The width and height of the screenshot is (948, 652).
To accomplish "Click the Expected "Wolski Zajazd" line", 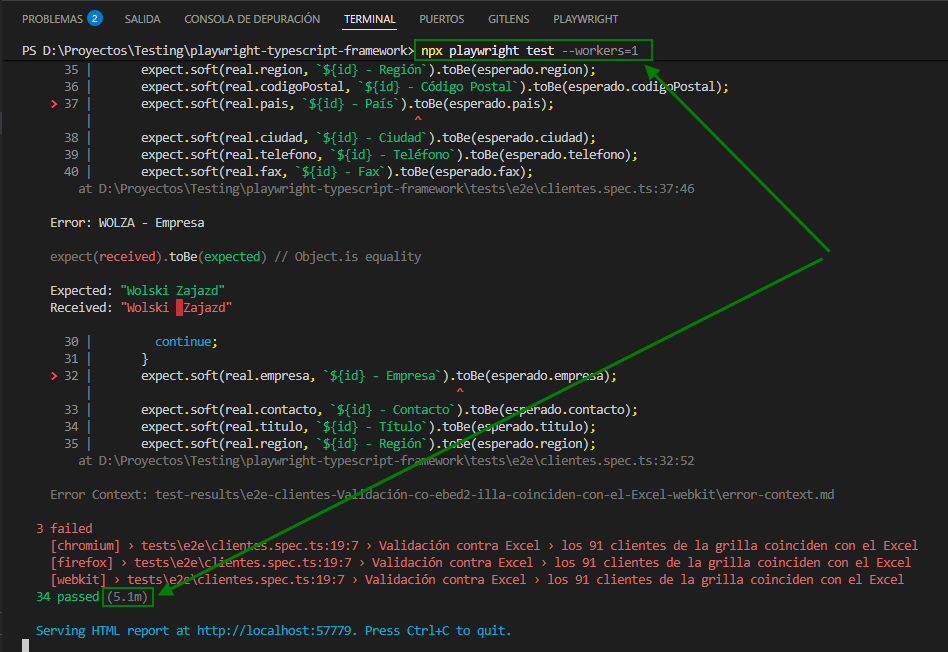I will pyautogui.click(x=137, y=290).
